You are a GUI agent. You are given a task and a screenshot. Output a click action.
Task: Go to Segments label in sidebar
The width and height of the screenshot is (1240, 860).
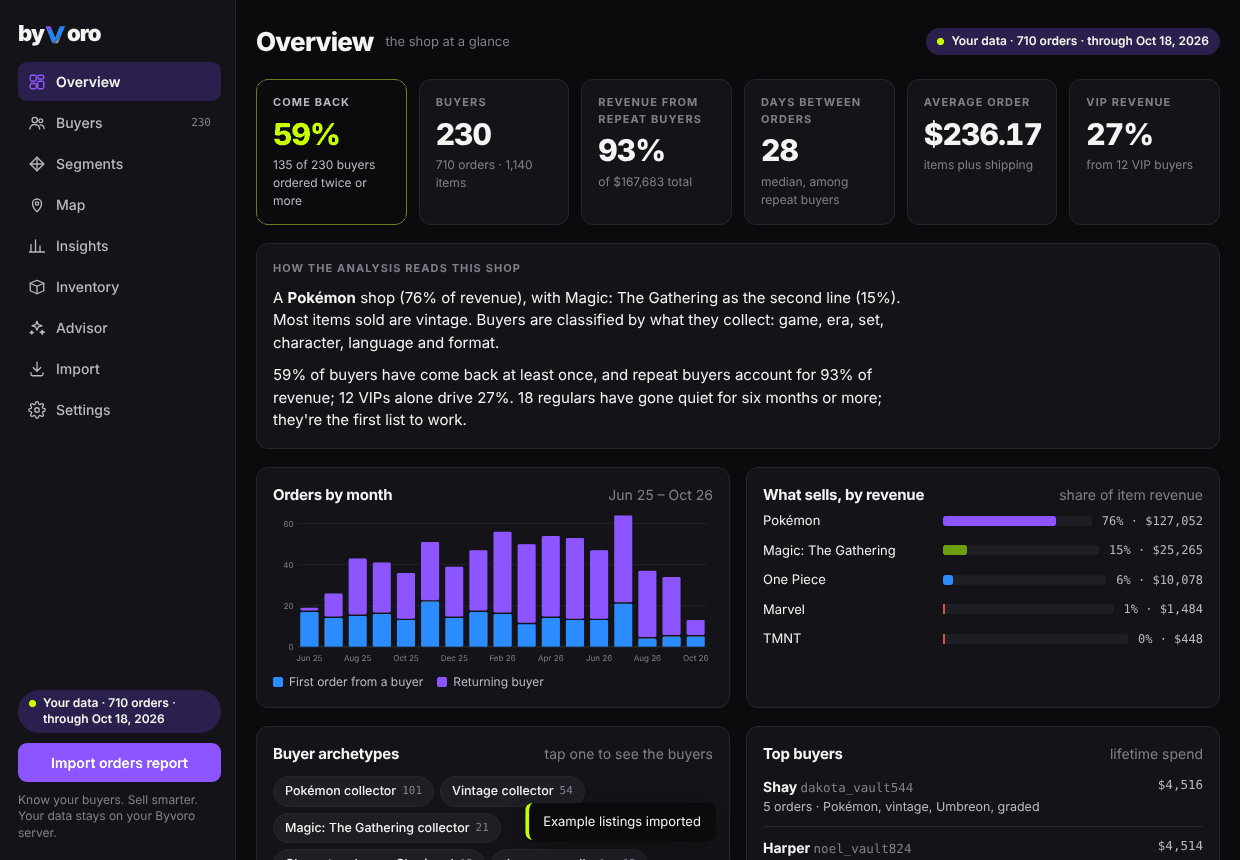pos(89,164)
